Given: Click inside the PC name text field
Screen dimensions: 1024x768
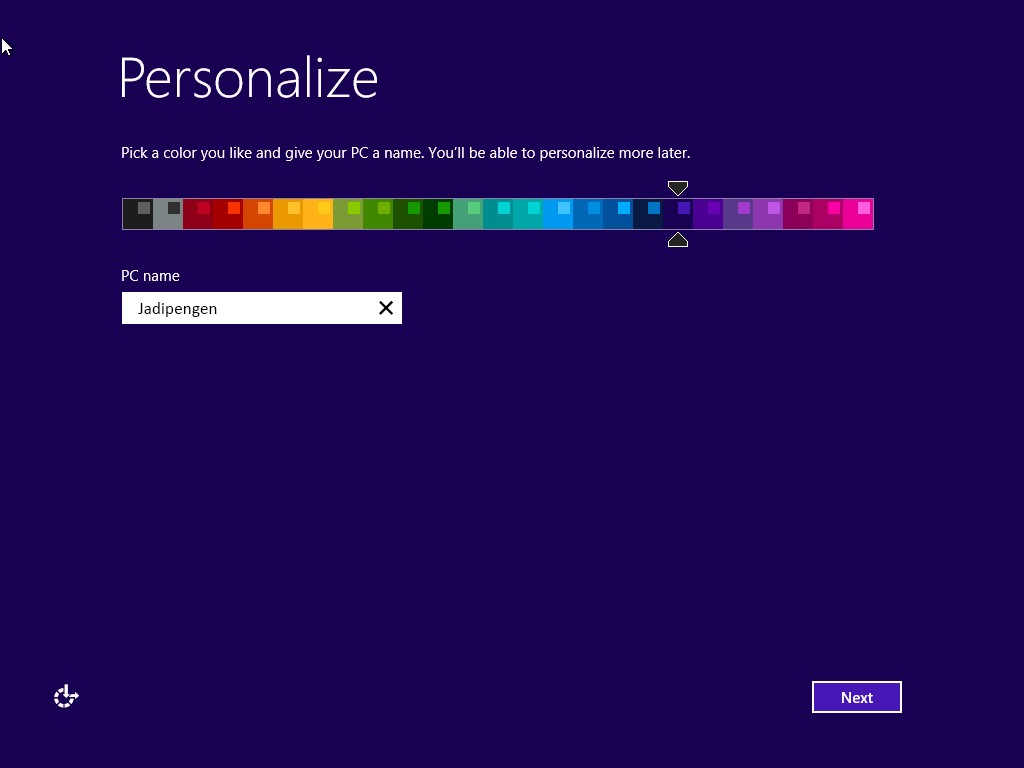Looking at the screenshot, I should point(250,308).
